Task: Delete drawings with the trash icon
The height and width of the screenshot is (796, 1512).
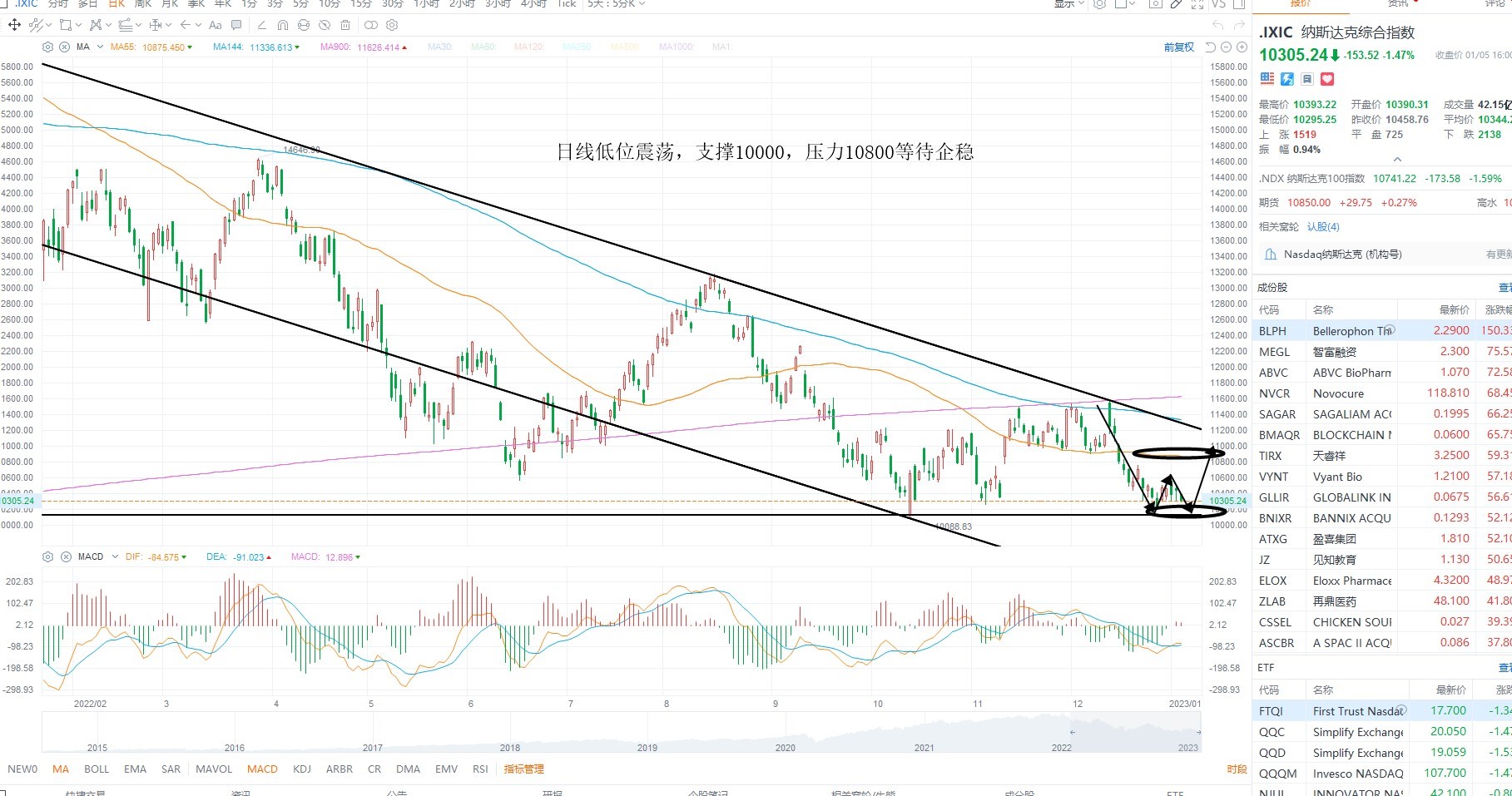Action: (x=345, y=25)
